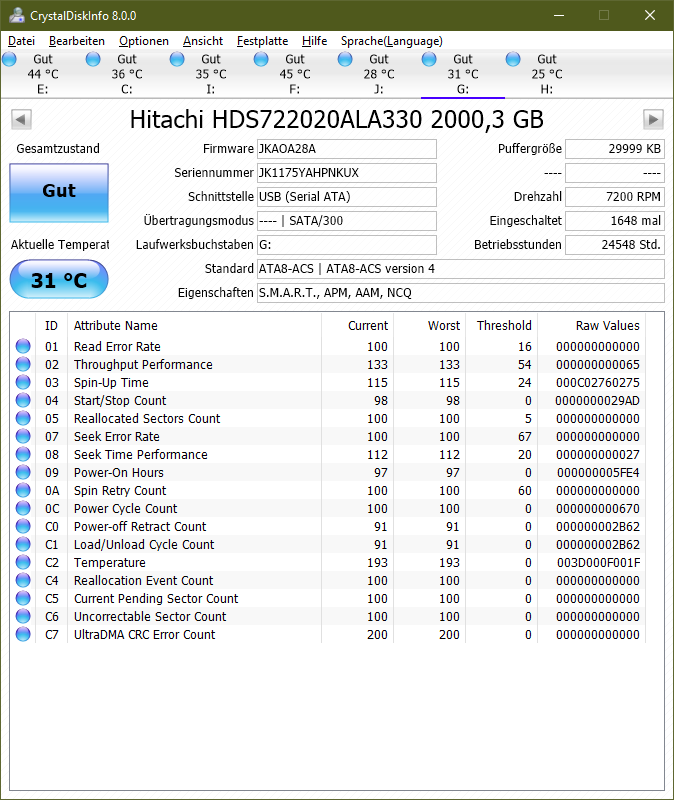This screenshot has width=674, height=800.
Task: Open the Ansicht menu
Action: [x=203, y=41]
